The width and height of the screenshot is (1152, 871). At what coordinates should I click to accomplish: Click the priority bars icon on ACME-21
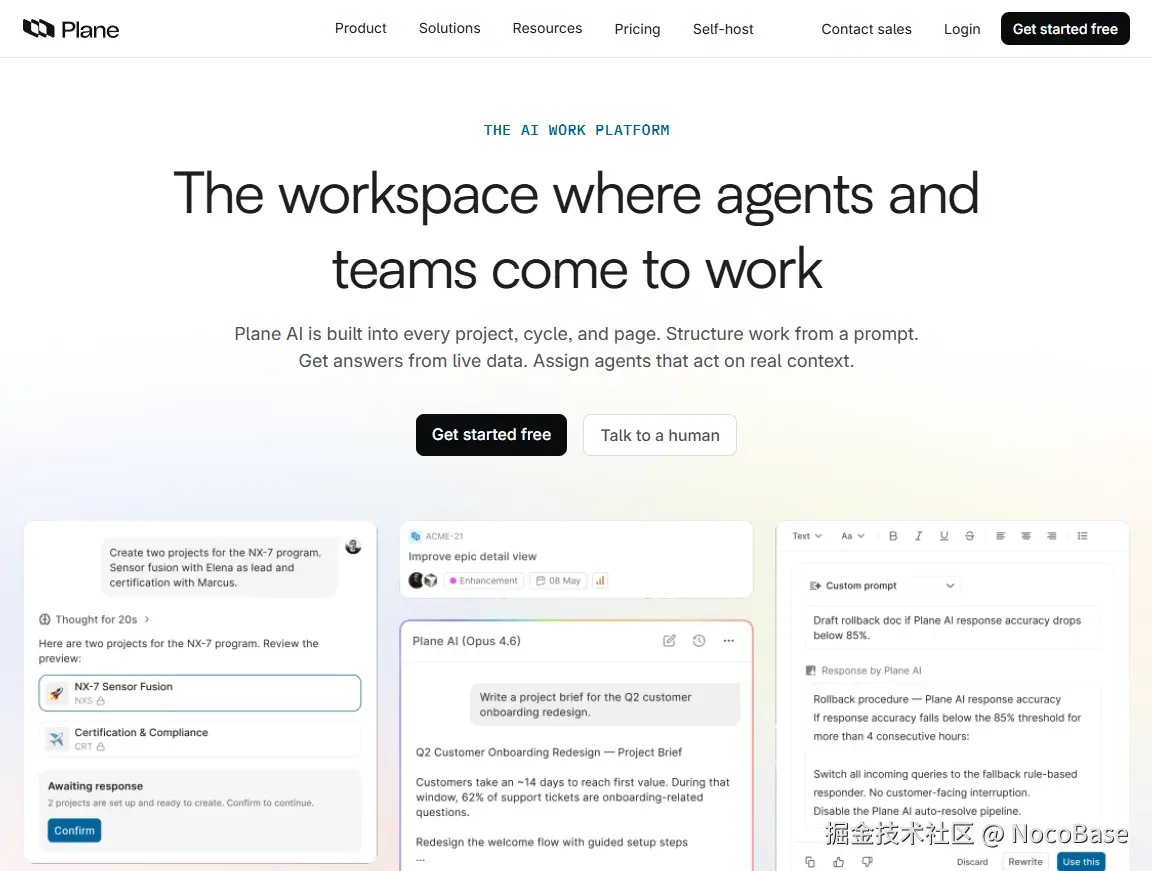coord(600,580)
